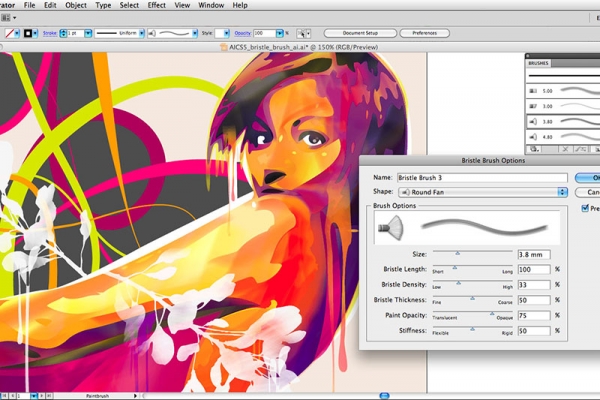Click the Arrange Documents icon

point(5,18)
